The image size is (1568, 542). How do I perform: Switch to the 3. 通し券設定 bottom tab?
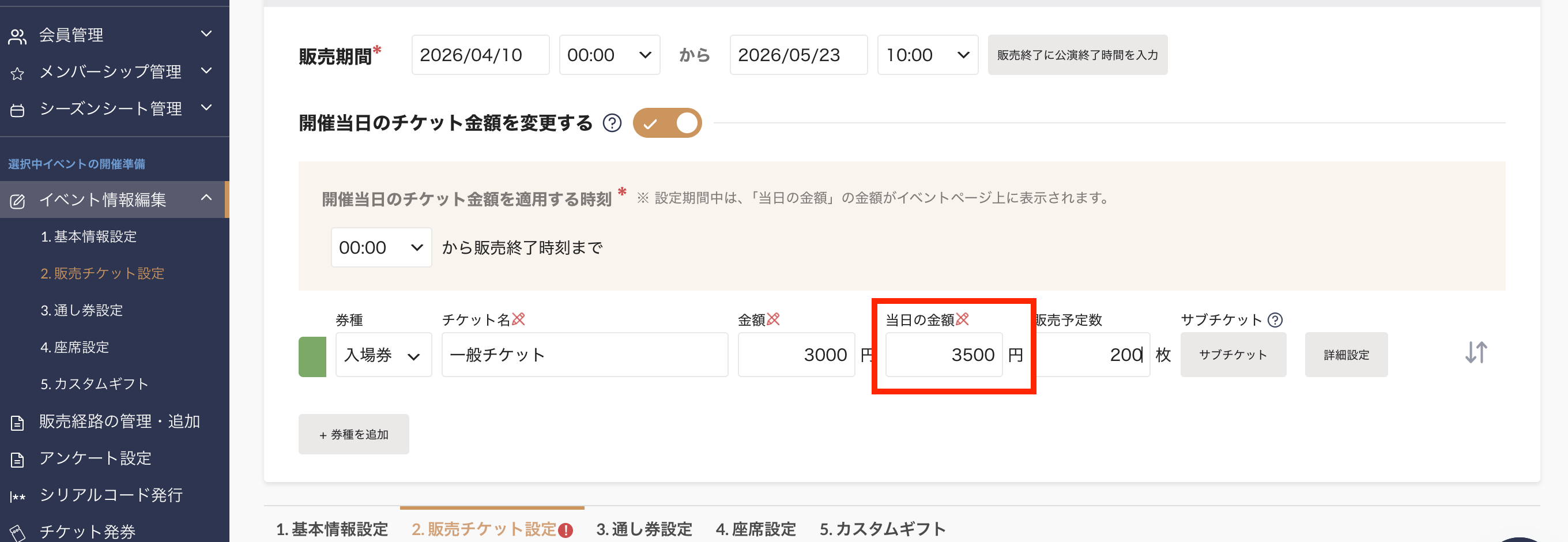coord(644,529)
